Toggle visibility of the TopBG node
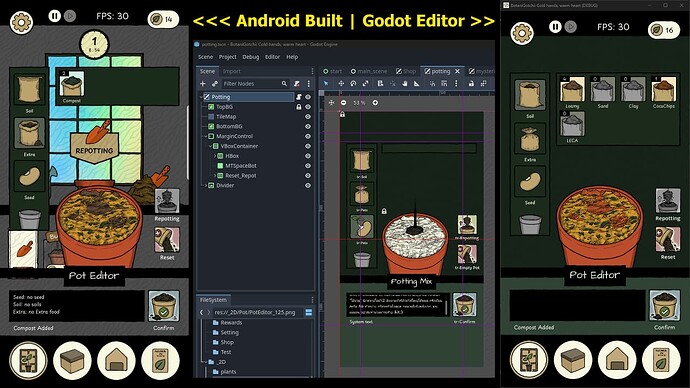Viewport: 690px width, 388px height. coord(308,107)
